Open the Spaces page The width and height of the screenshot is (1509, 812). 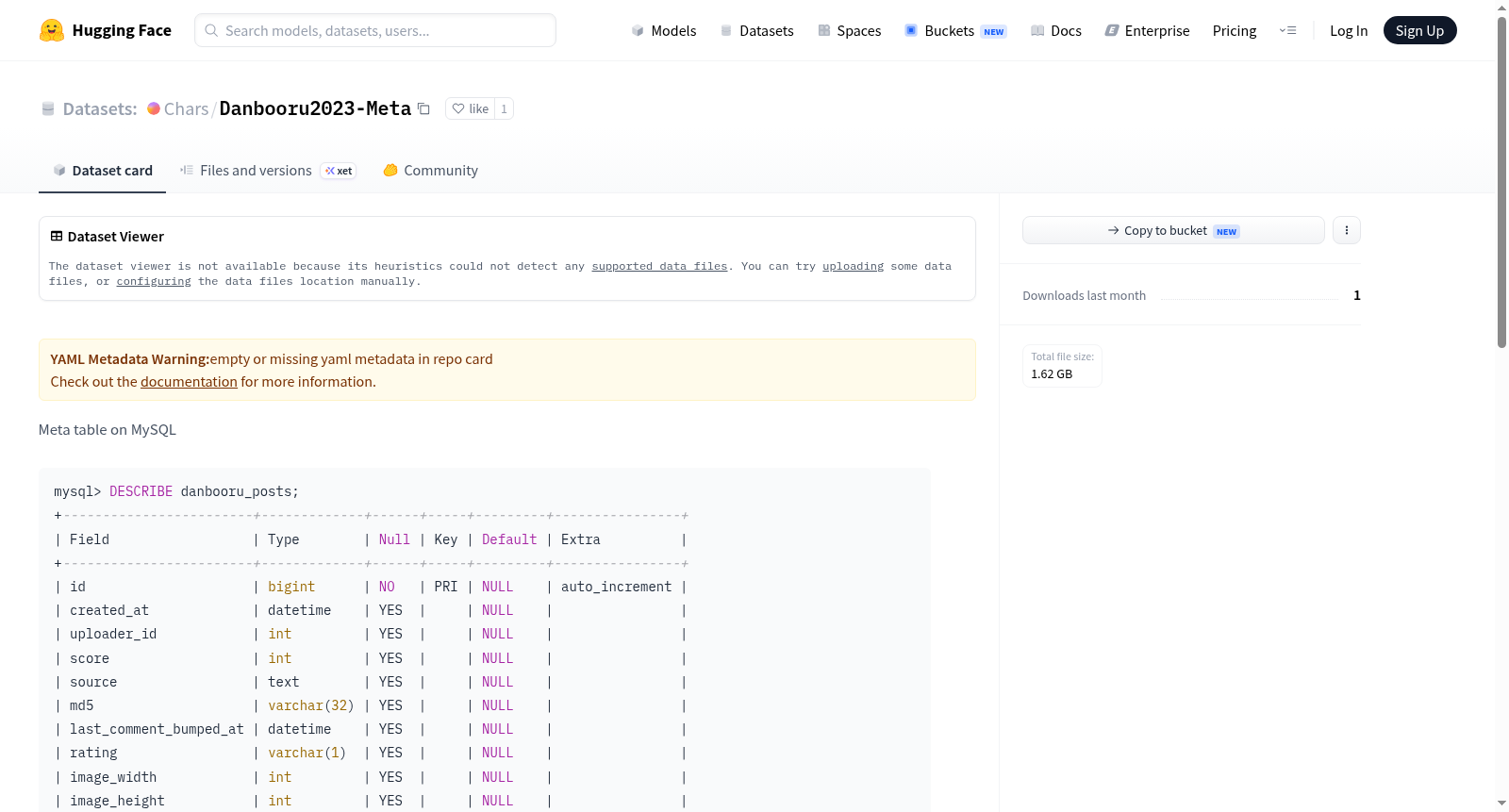tap(850, 30)
